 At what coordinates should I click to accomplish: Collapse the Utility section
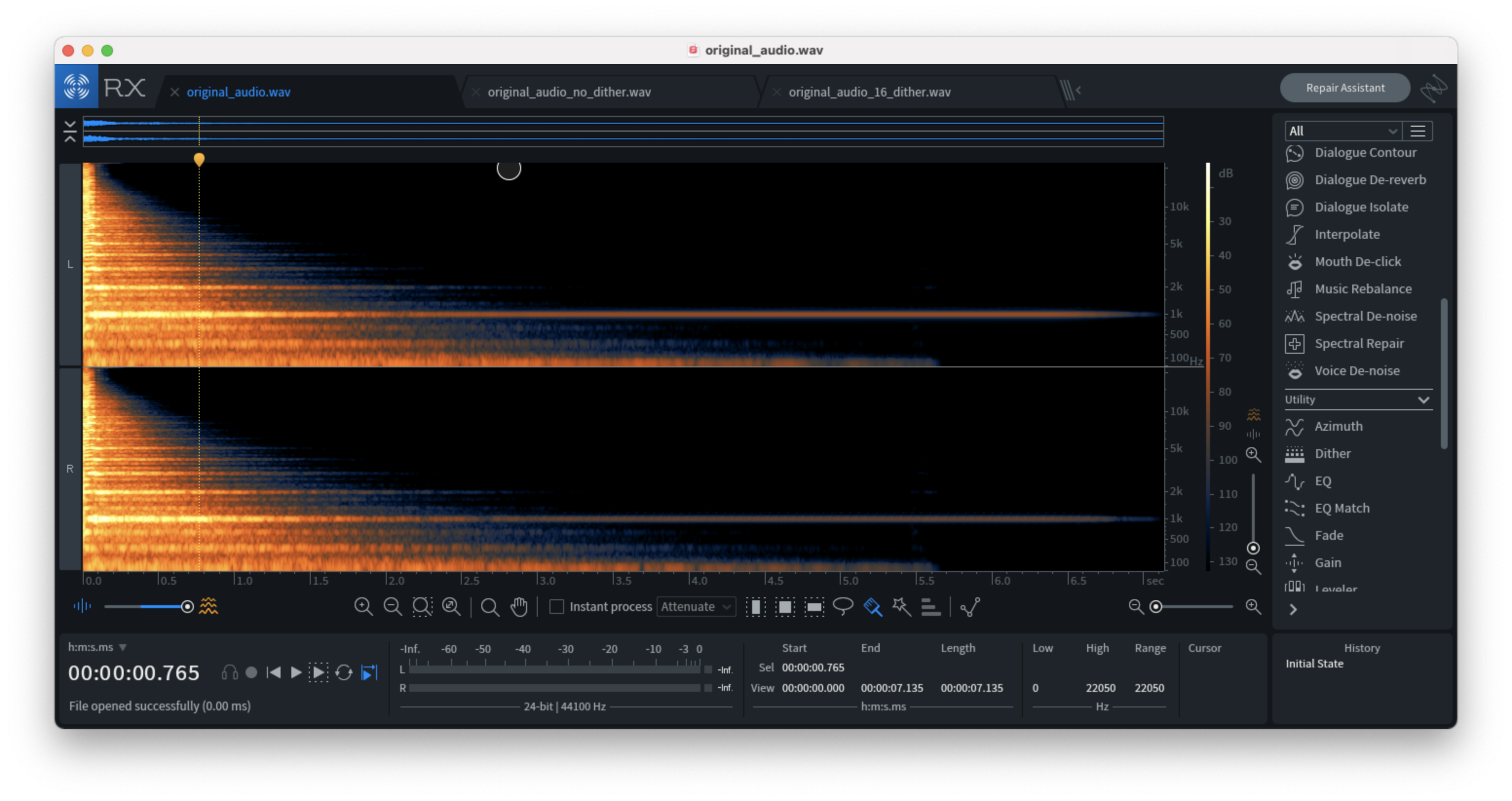click(x=1423, y=400)
